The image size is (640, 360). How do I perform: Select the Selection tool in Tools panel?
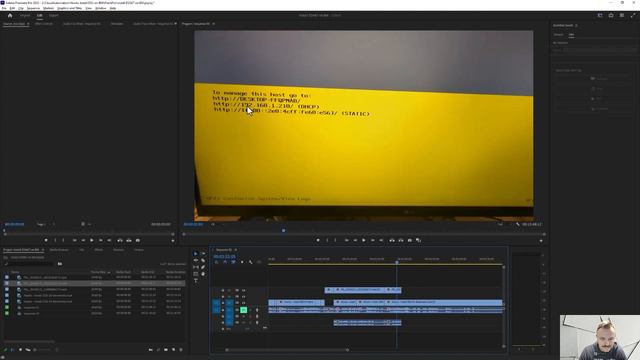pos(196,253)
